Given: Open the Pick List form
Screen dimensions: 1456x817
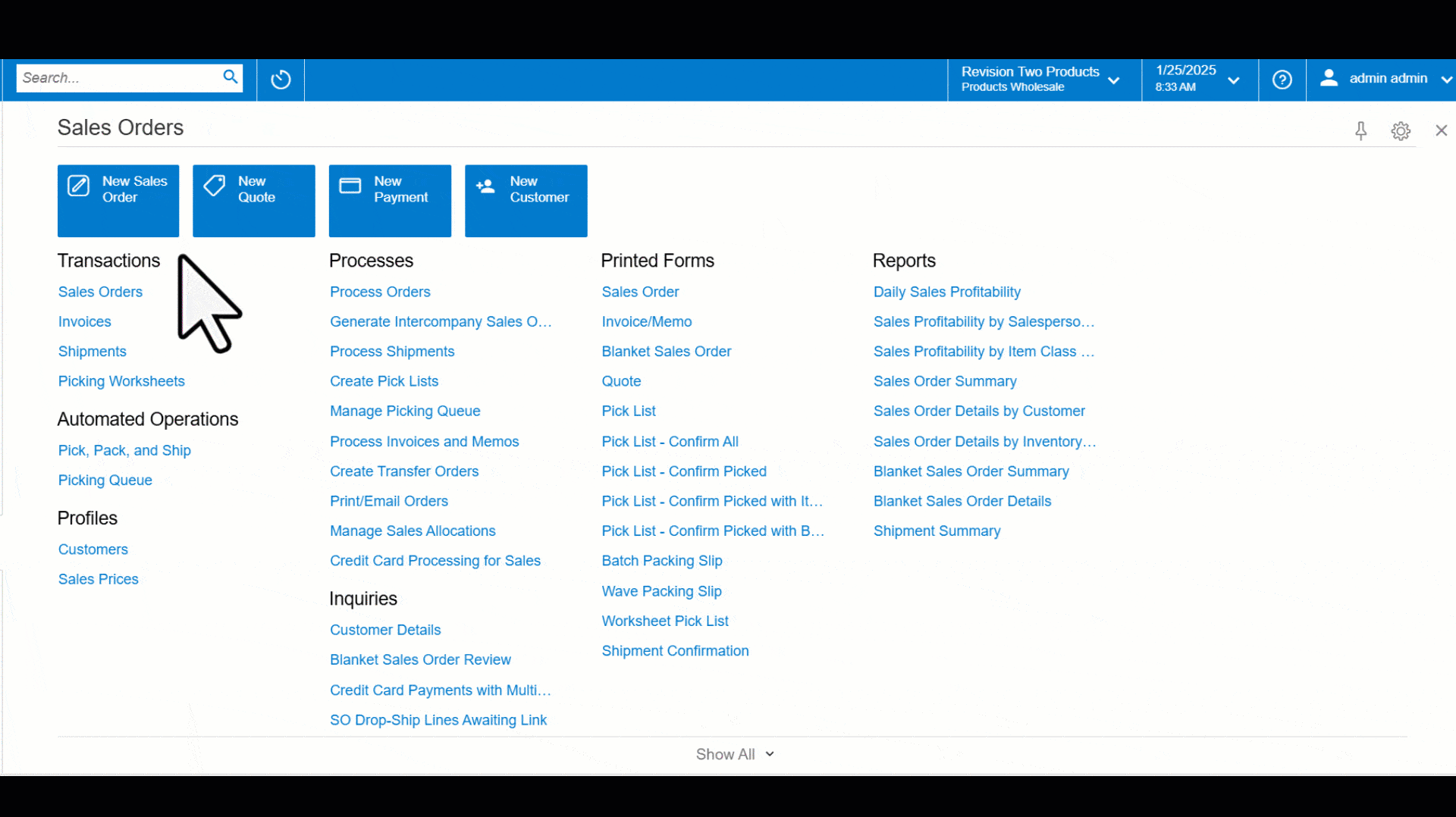Looking at the screenshot, I should (x=629, y=411).
